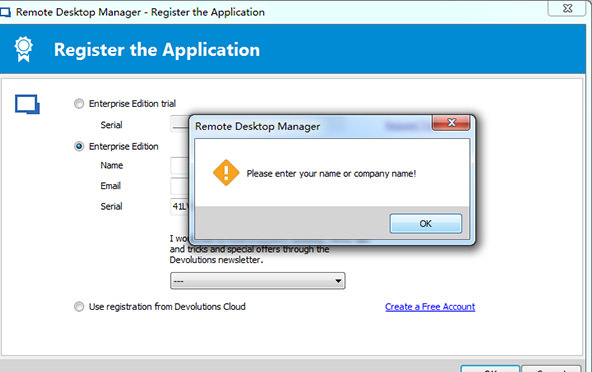Click the 'Devolutions newsletter.' text line
This screenshot has height=372, width=592.
click(x=216, y=260)
